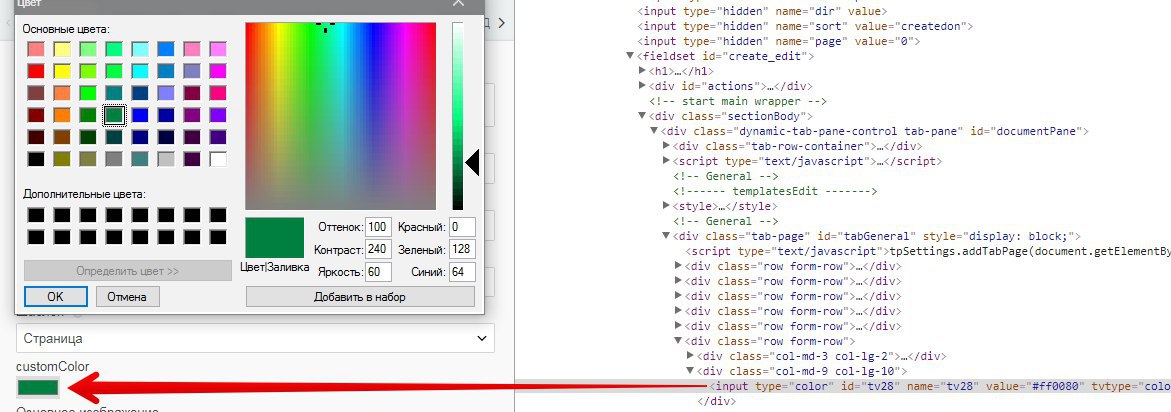Expand the collapsed script text/javascript node
Image resolution: width=1171 pixels, height=412 pixels.
click(x=666, y=160)
